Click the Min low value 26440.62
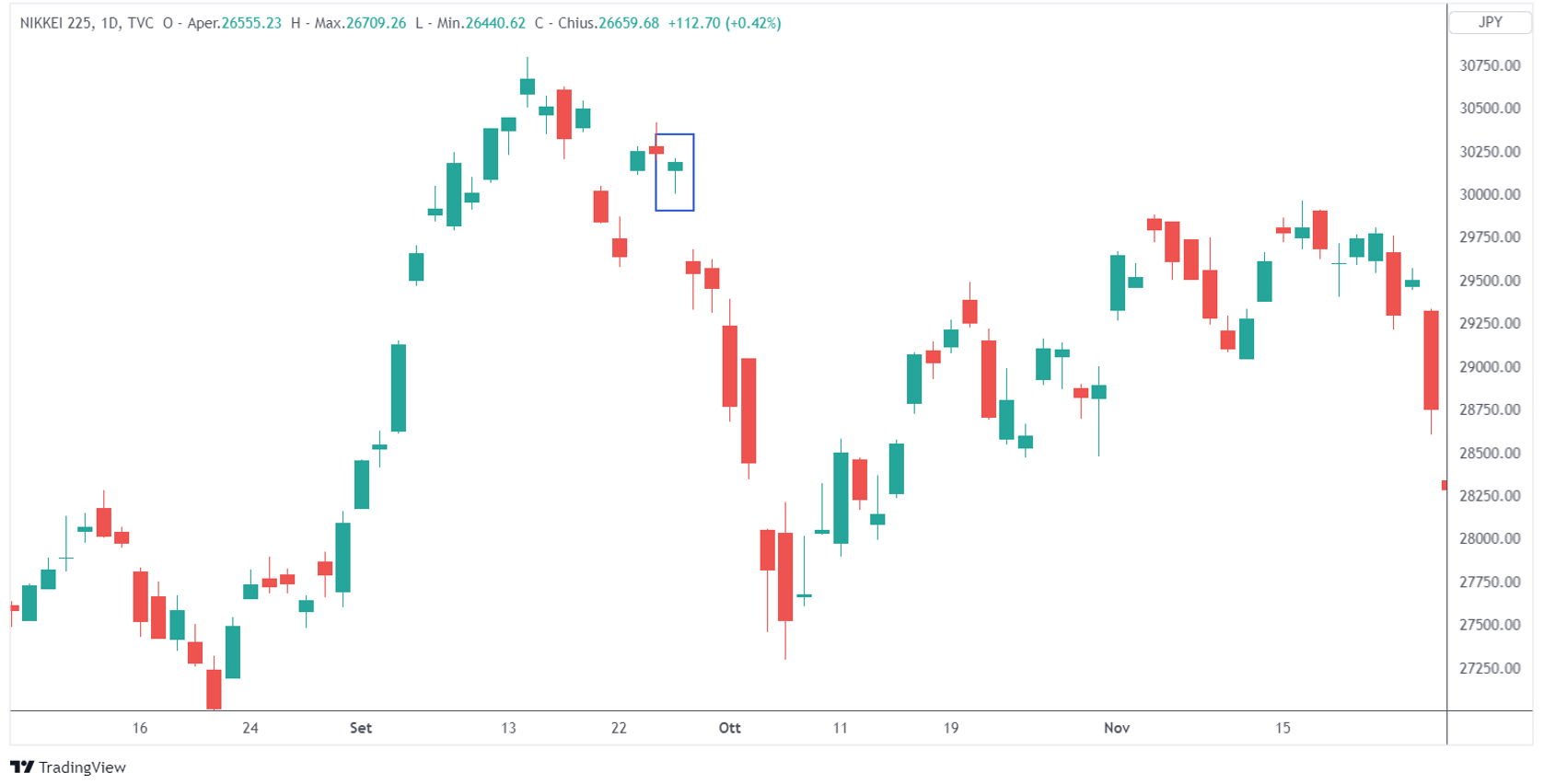 [x=495, y=23]
